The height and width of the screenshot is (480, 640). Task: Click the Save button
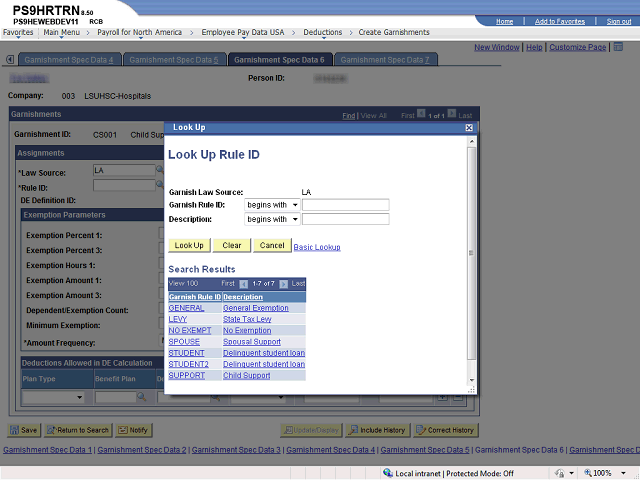coord(24,430)
